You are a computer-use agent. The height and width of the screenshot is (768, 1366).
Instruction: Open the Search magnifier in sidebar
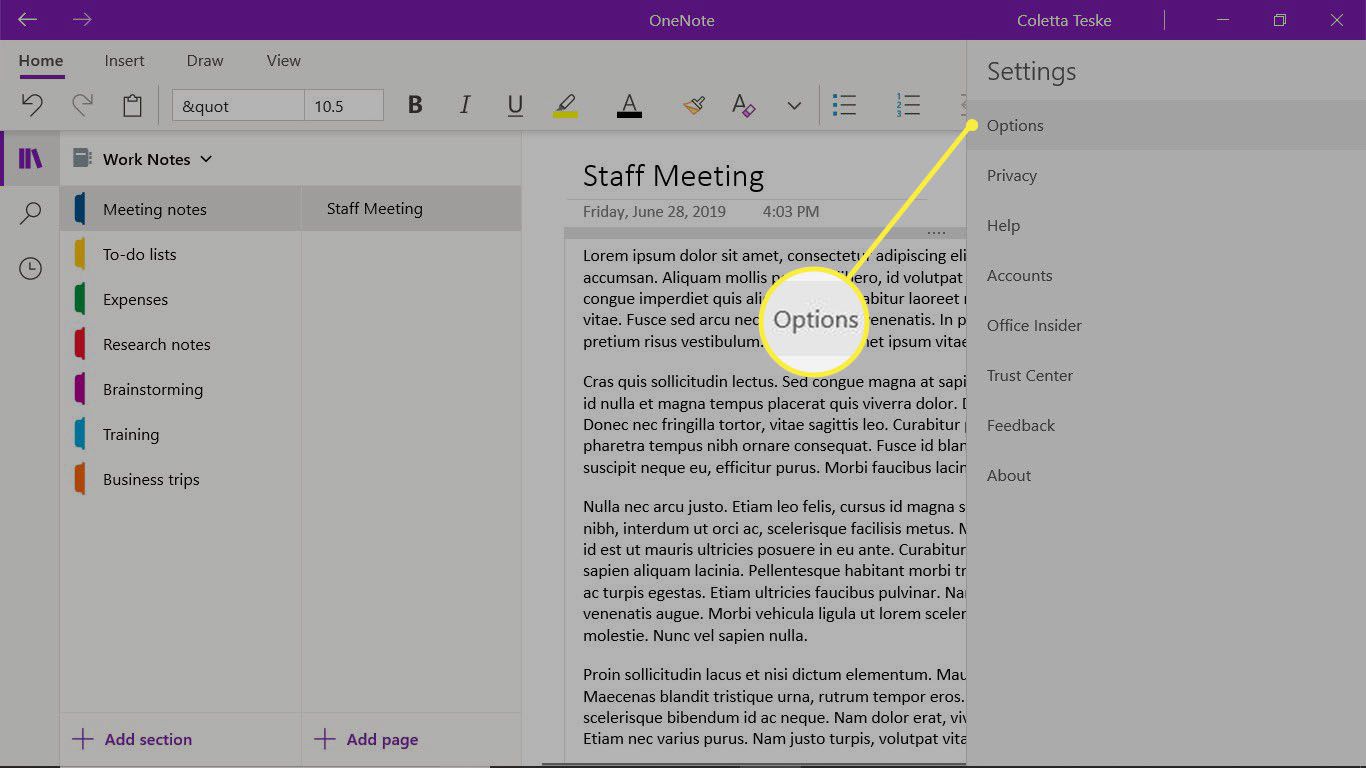point(31,213)
